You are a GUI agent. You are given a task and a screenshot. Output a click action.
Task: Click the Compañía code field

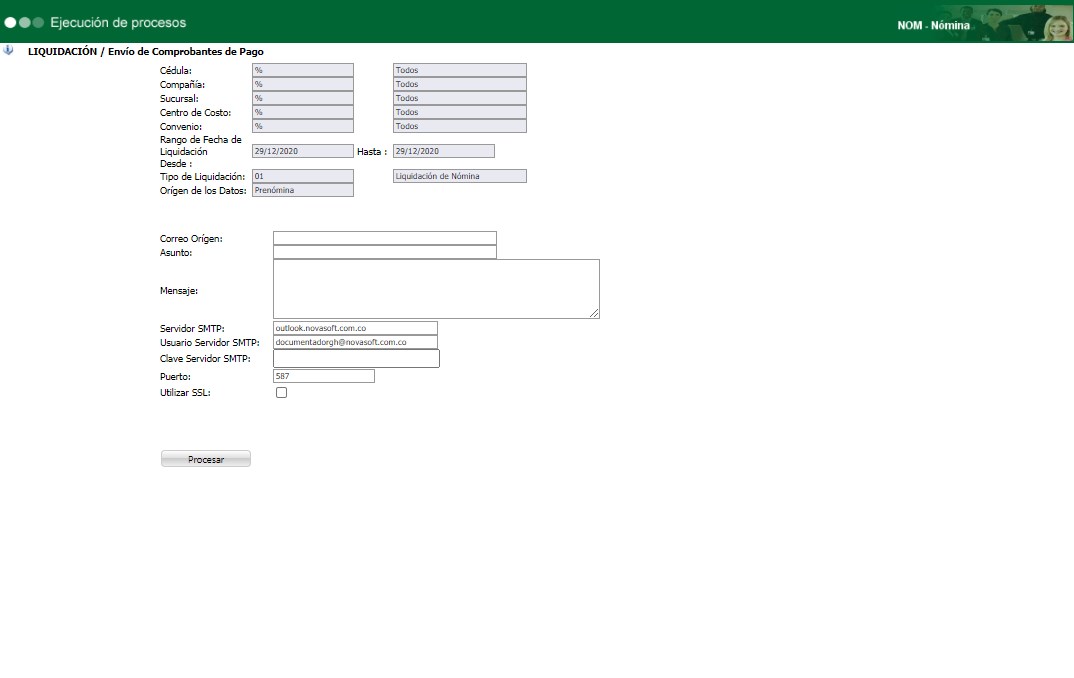click(x=303, y=84)
